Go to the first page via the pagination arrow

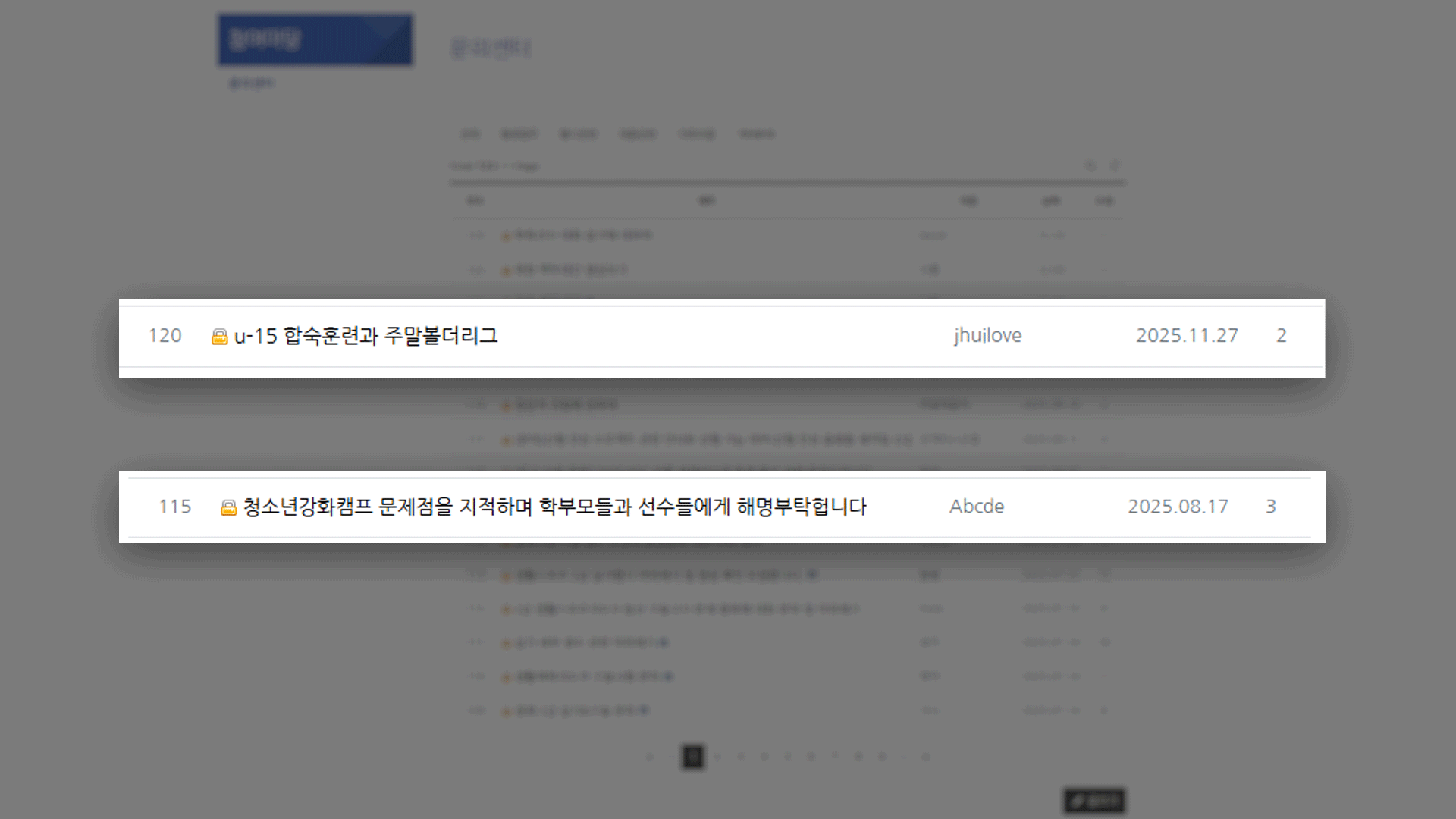[x=649, y=756]
